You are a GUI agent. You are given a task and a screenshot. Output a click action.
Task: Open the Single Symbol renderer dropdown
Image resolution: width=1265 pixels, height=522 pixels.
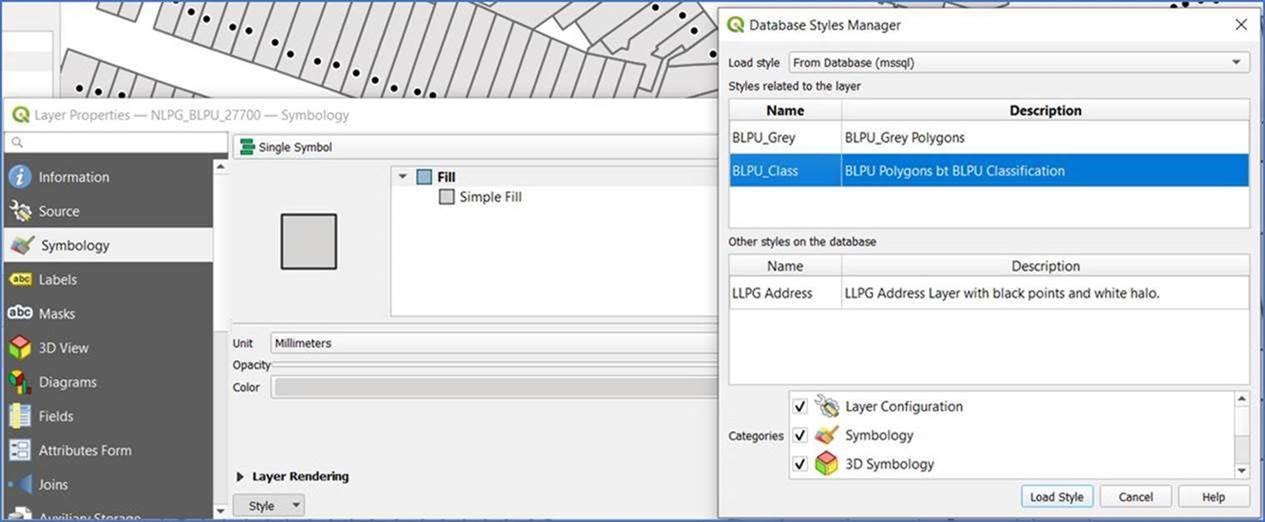[476, 147]
